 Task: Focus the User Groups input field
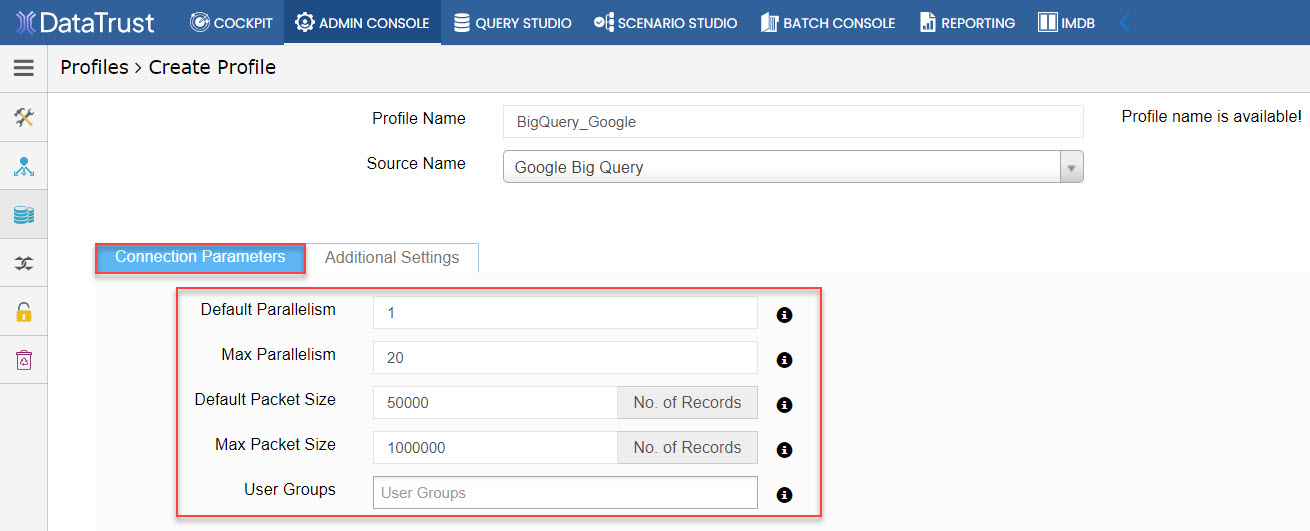(x=565, y=492)
